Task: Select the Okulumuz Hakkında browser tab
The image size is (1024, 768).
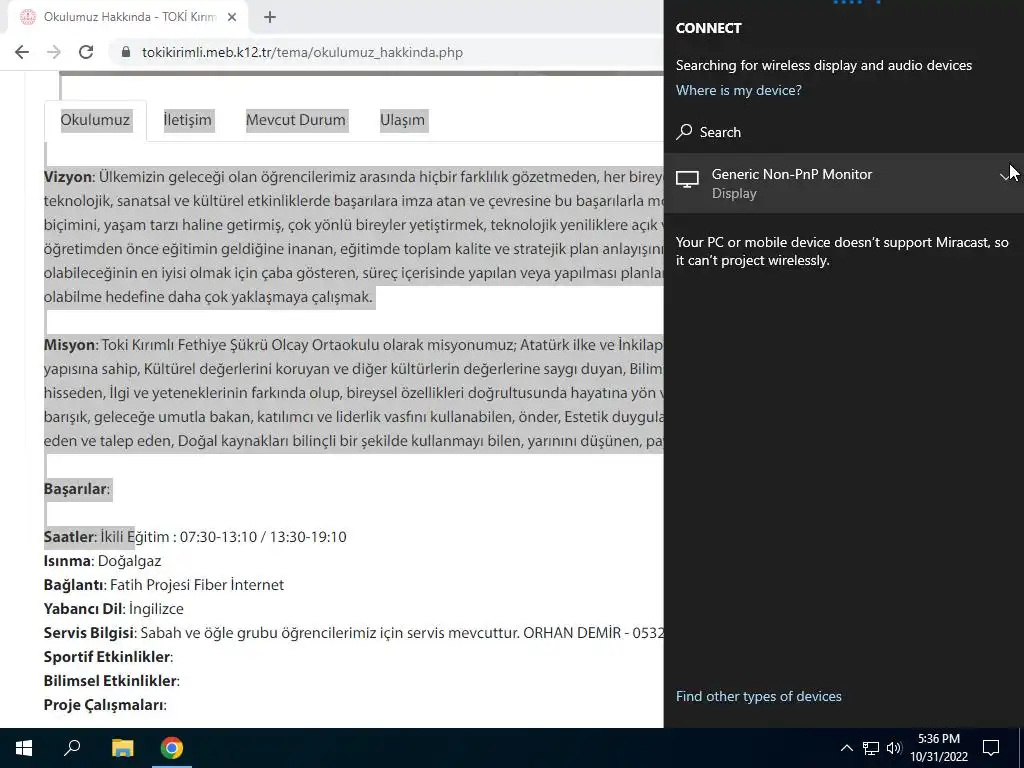Action: 128,17
